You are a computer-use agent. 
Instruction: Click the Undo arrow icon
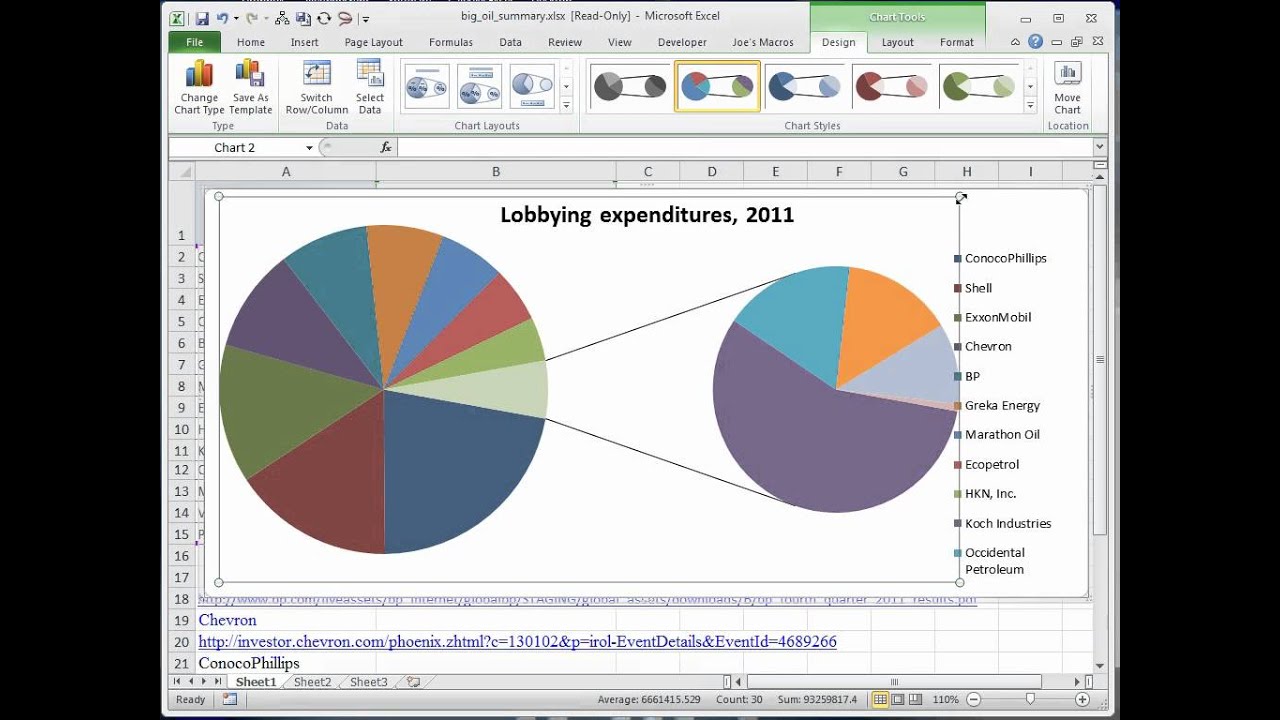coord(222,18)
